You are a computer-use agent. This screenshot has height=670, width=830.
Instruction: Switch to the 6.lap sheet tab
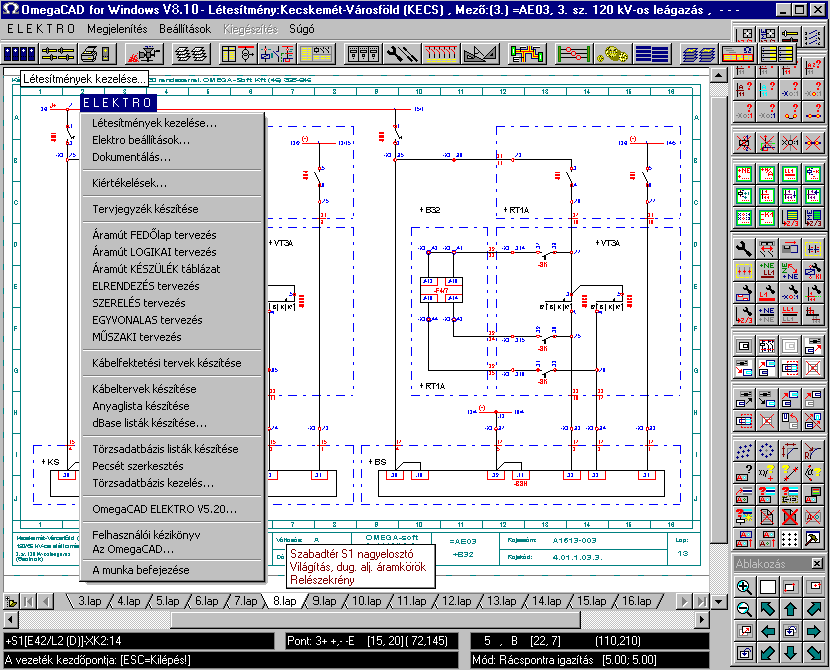tap(206, 601)
